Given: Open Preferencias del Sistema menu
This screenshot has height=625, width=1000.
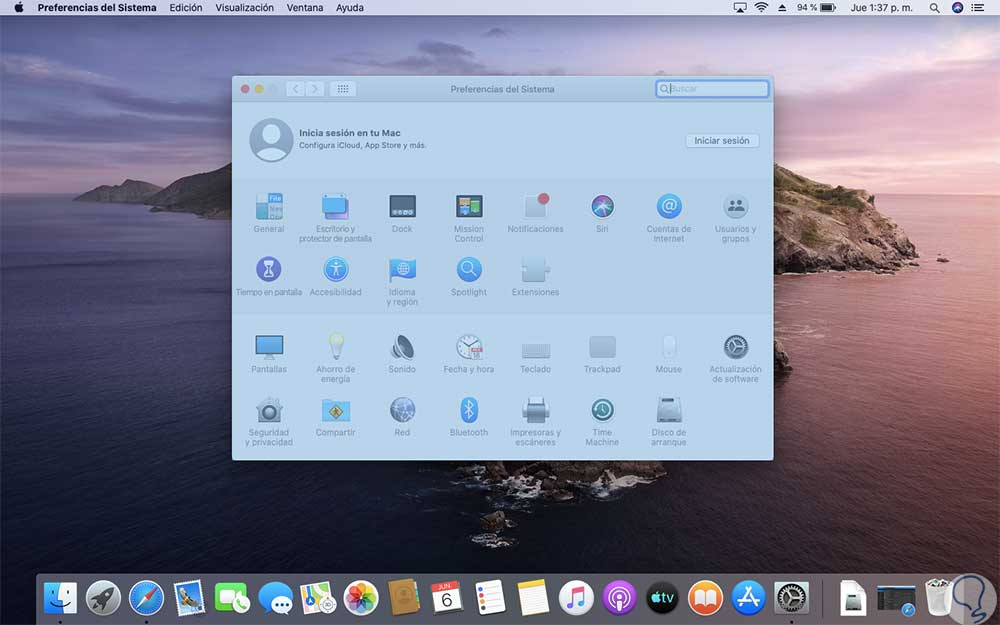Looking at the screenshot, I should (x=97, y=8).
